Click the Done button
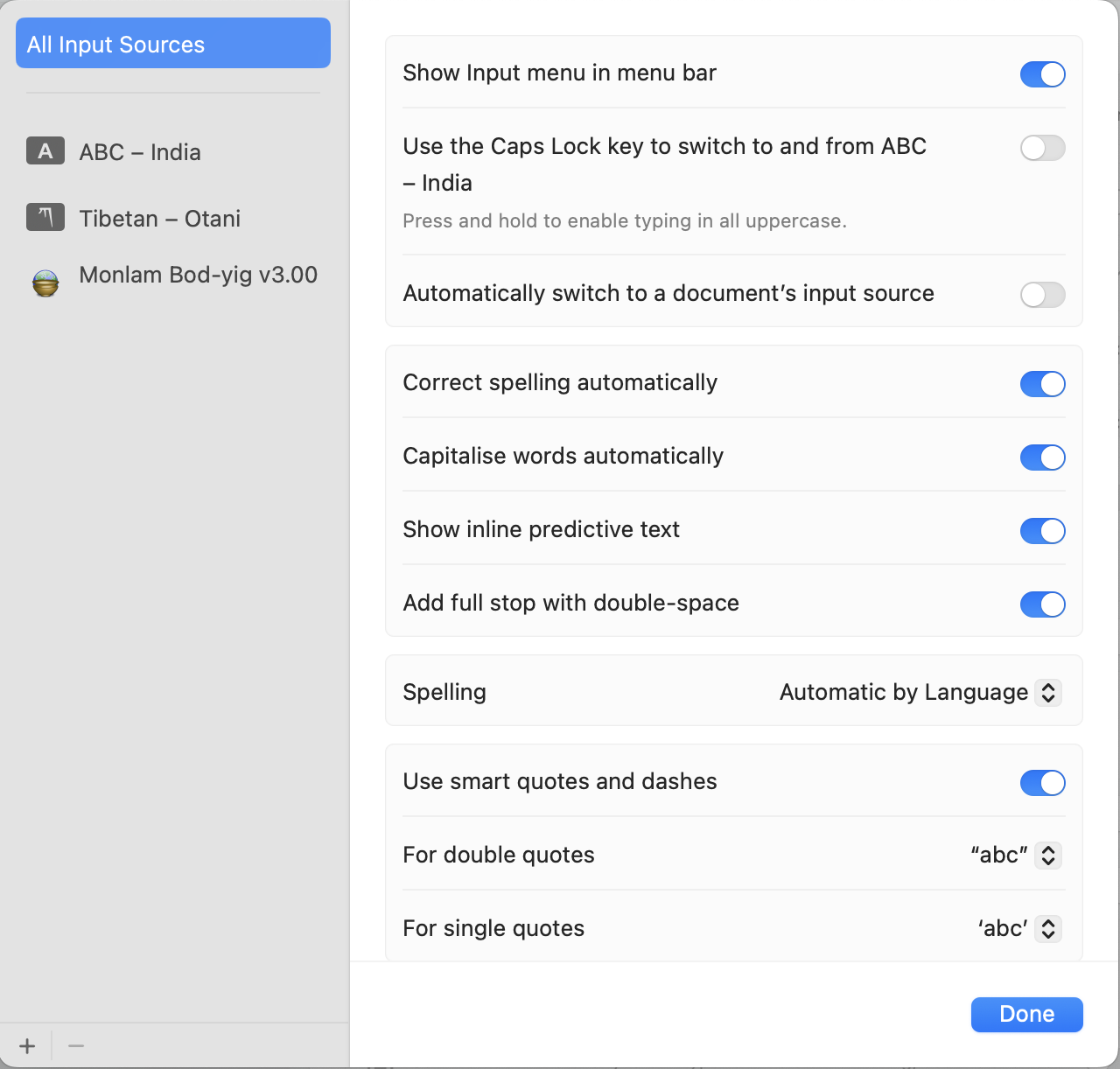The image size is (1120, 1069). (1026, 1014)
